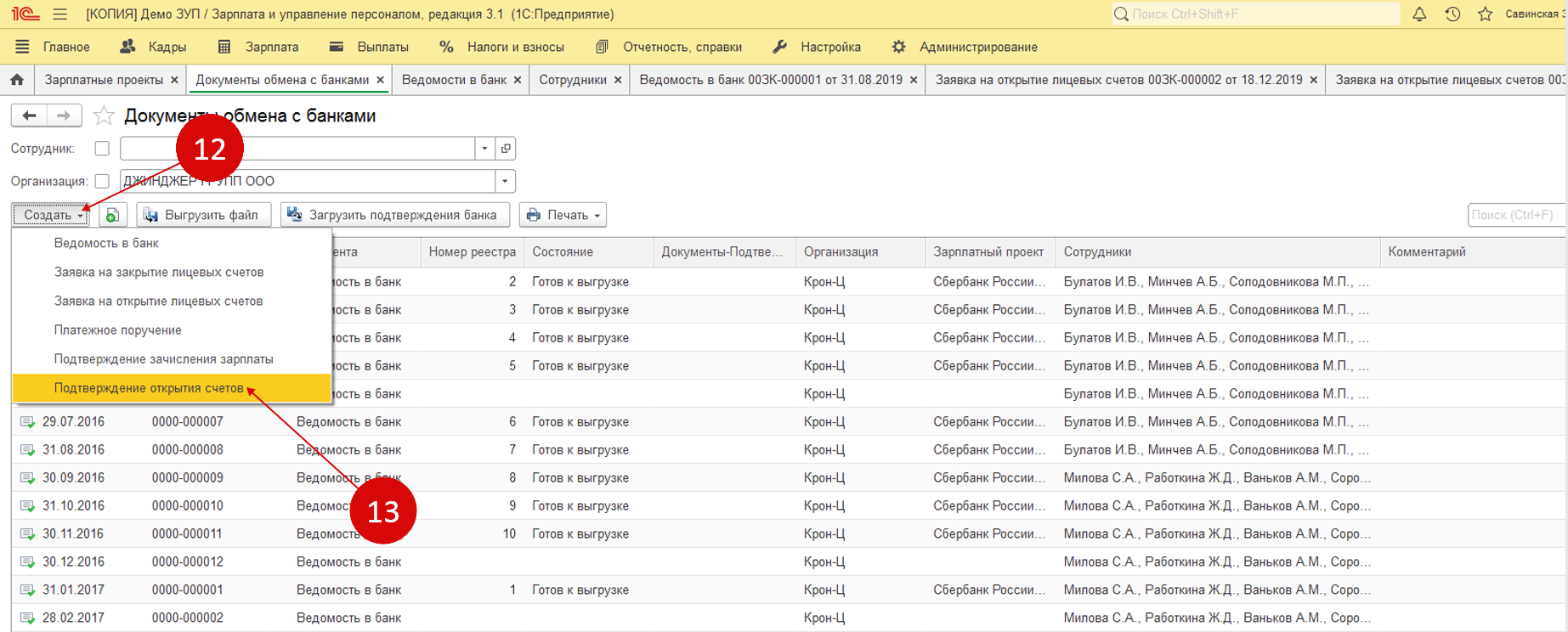Click the list search field
Image resolution: width=1568 pixels, height=632 pixels.
coord(1514,215)
